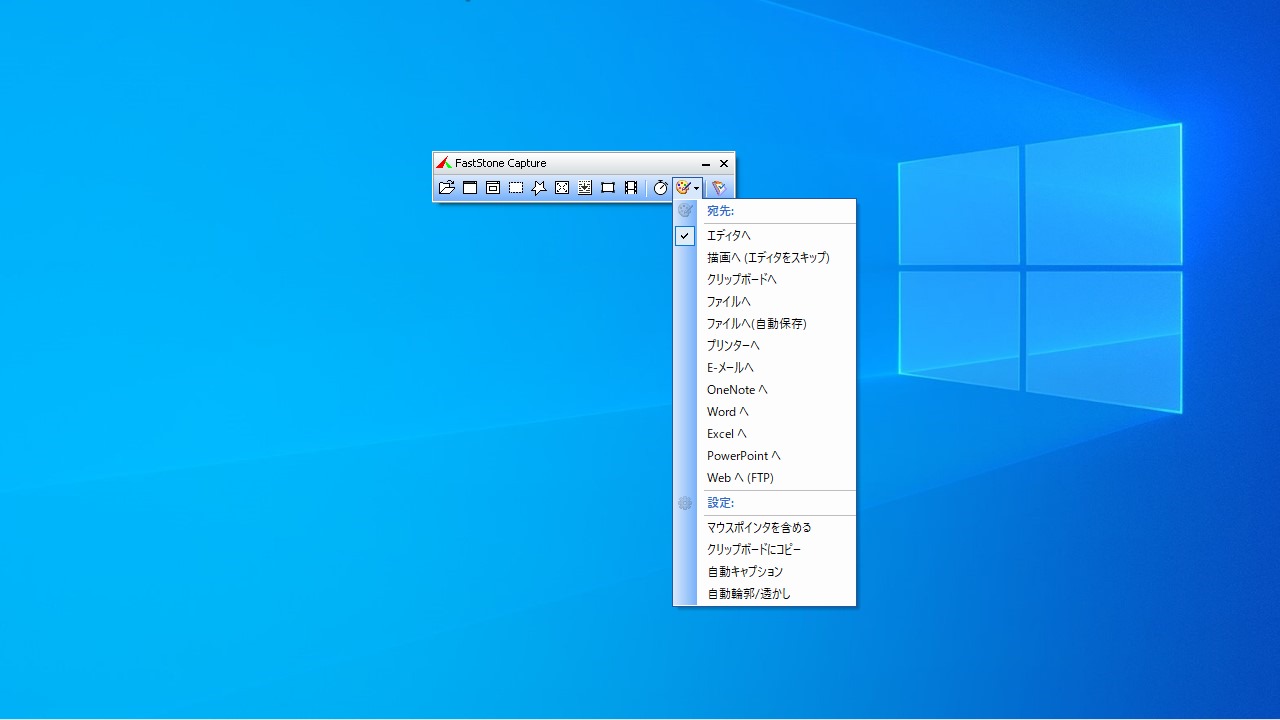Toggle マウスポインタを含める option
The image size is (1280, 720).
point(765,528)
